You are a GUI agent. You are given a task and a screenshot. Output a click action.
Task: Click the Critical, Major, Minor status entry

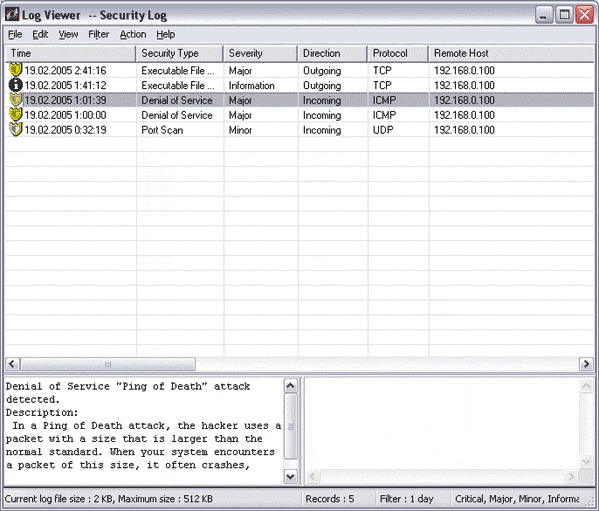coord(517,499)
